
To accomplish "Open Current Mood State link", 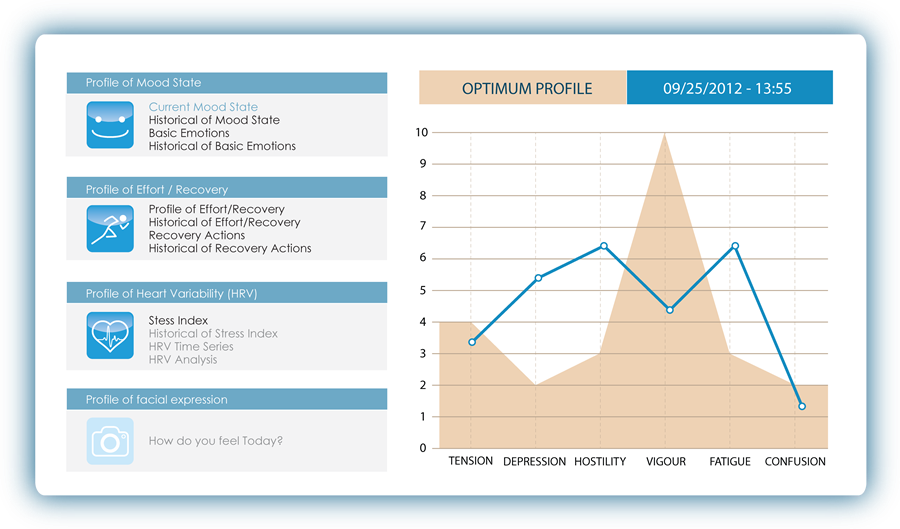I will 203,107.
